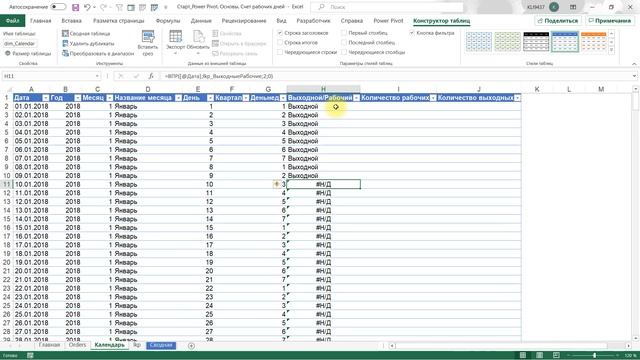Switch to Normal view in status bar
Image resolution: width=640 pixels, height=360 pixels.
coord(523,356)
